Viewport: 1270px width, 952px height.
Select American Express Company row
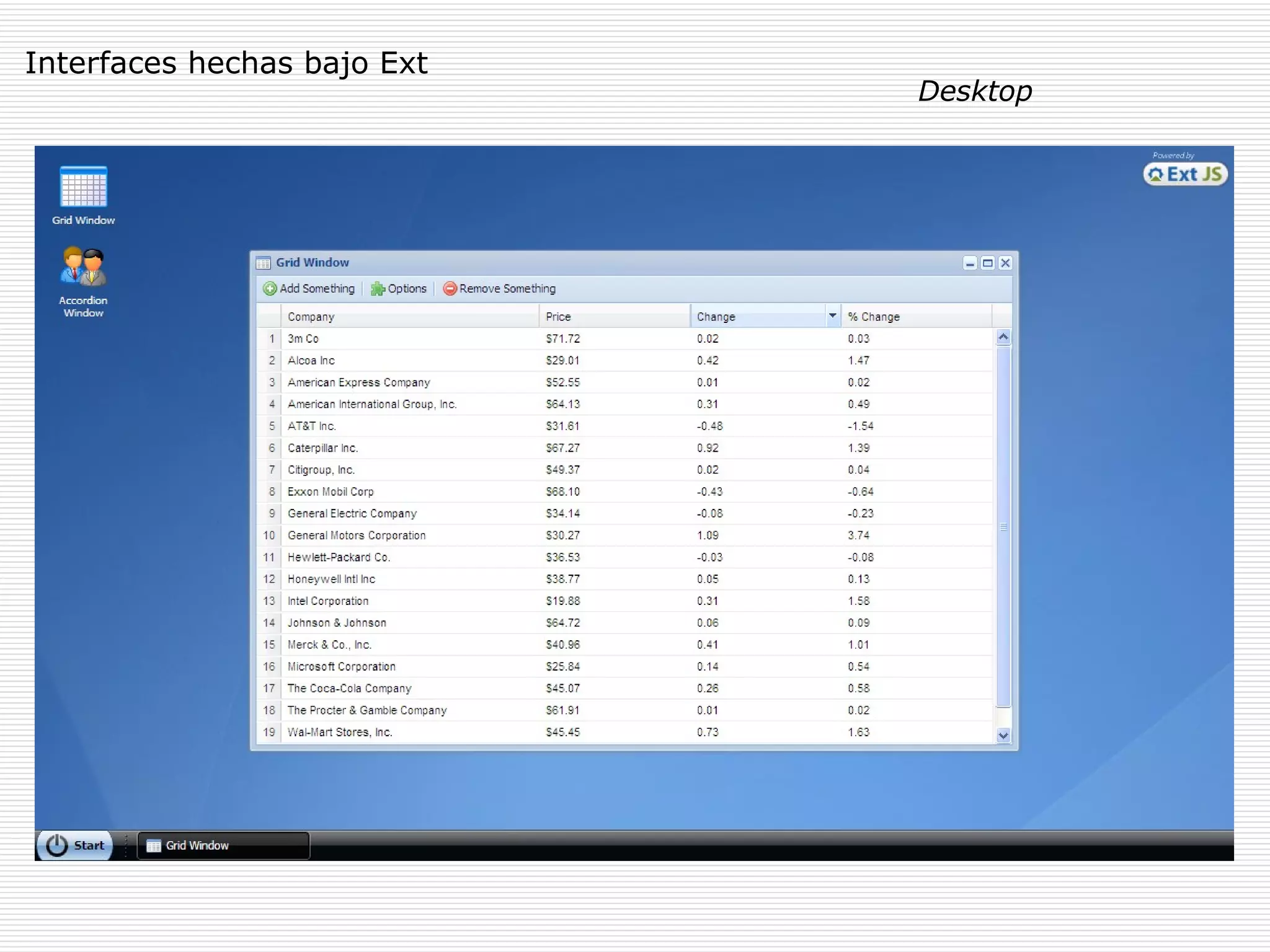click(x=624, y=382)
